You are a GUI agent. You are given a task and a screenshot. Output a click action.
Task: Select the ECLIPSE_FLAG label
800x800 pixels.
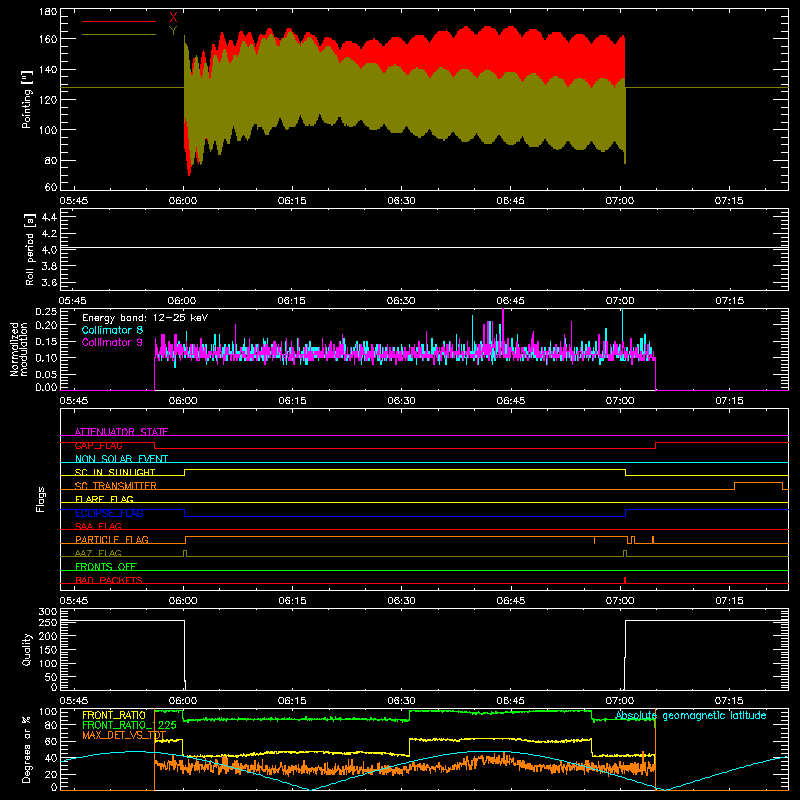pyautogui.click(x=109, y=513)
